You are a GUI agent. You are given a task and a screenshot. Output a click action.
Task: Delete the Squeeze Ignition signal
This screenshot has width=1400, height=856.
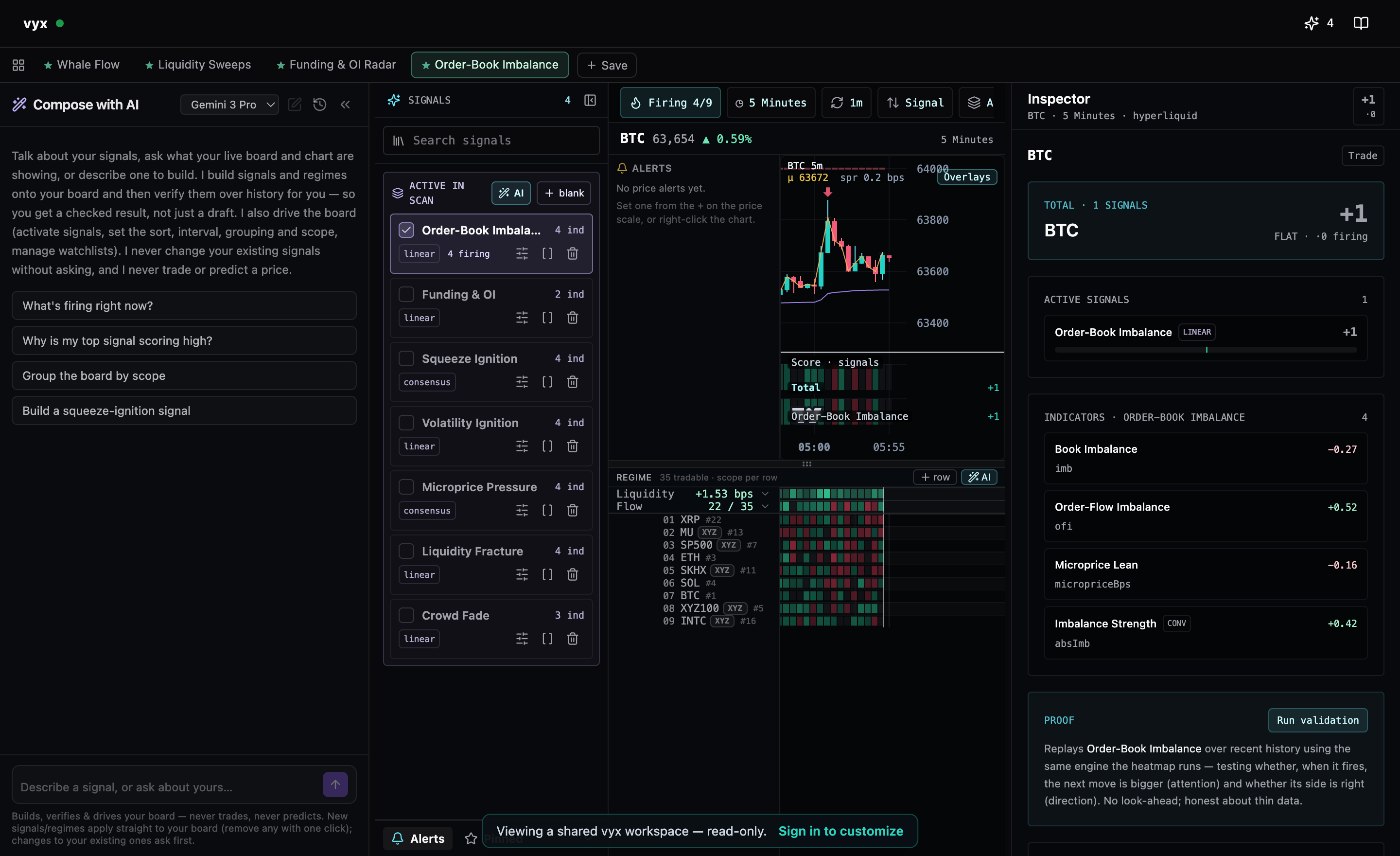(573, 382)
